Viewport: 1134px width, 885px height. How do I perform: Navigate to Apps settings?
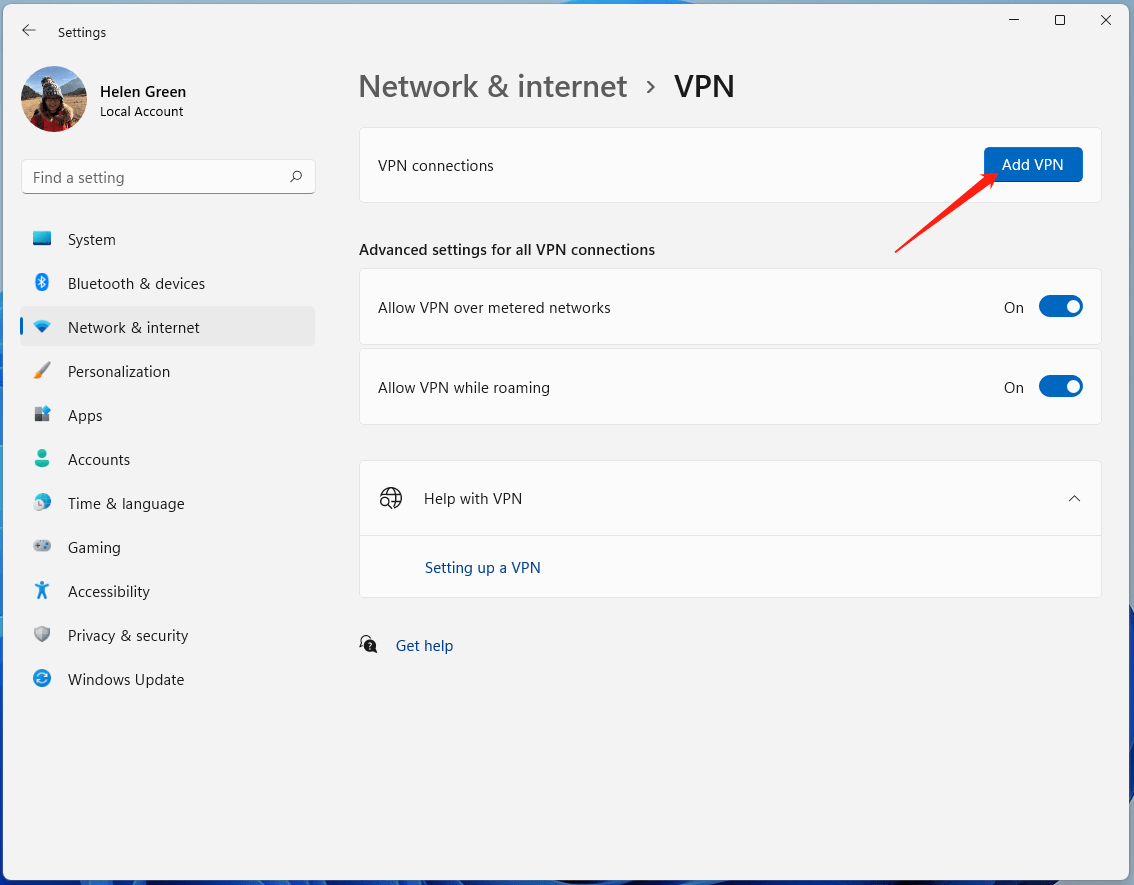coord(168,416)
